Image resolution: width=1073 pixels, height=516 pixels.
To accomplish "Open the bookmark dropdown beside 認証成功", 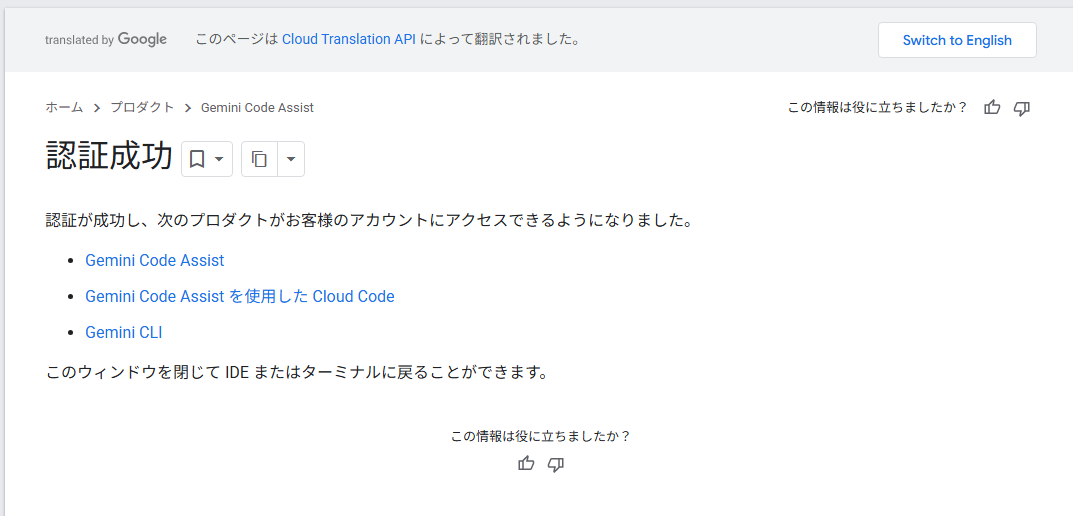I will pos(207,159).
